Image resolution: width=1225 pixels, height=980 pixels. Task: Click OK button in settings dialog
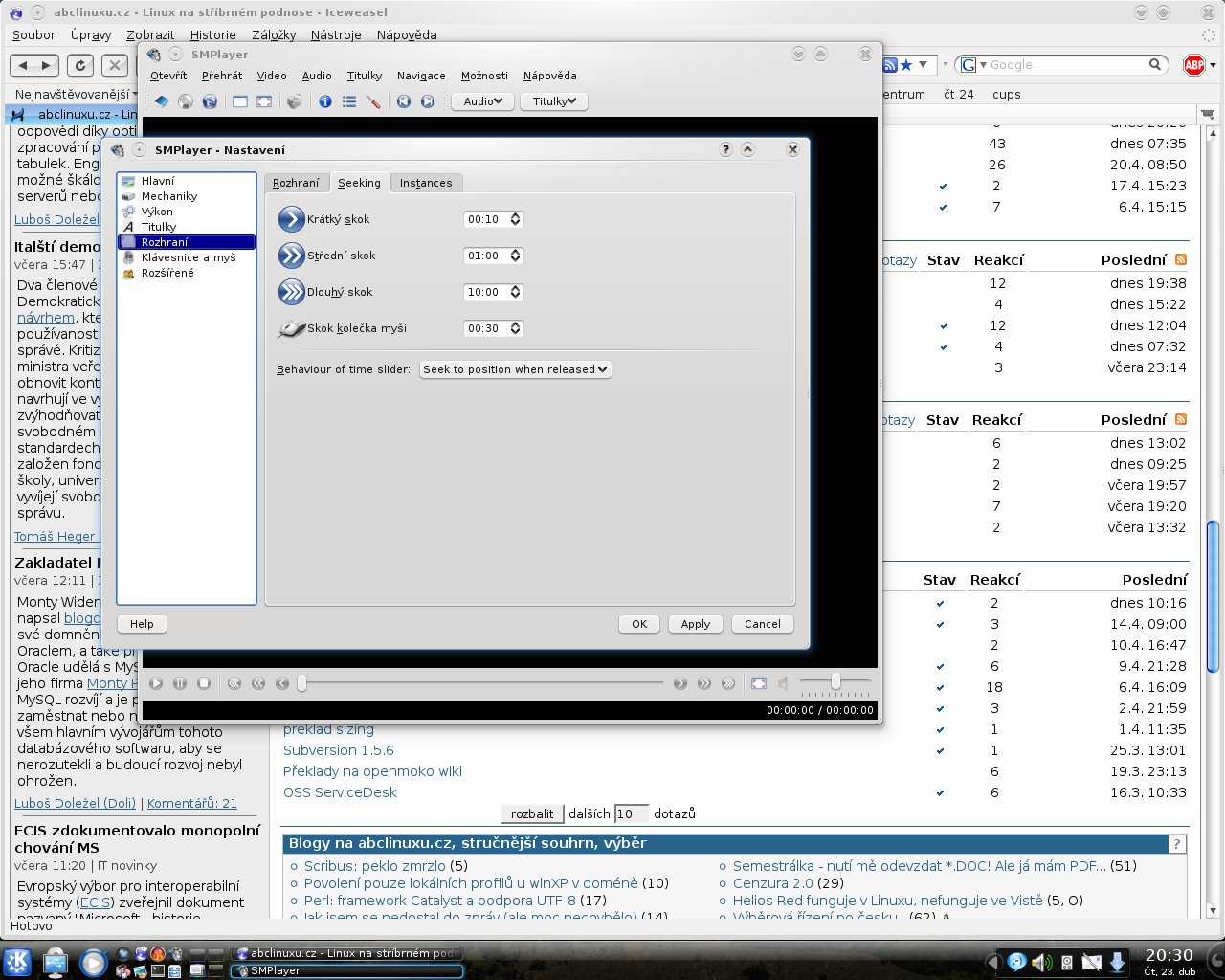pos(639,624)
